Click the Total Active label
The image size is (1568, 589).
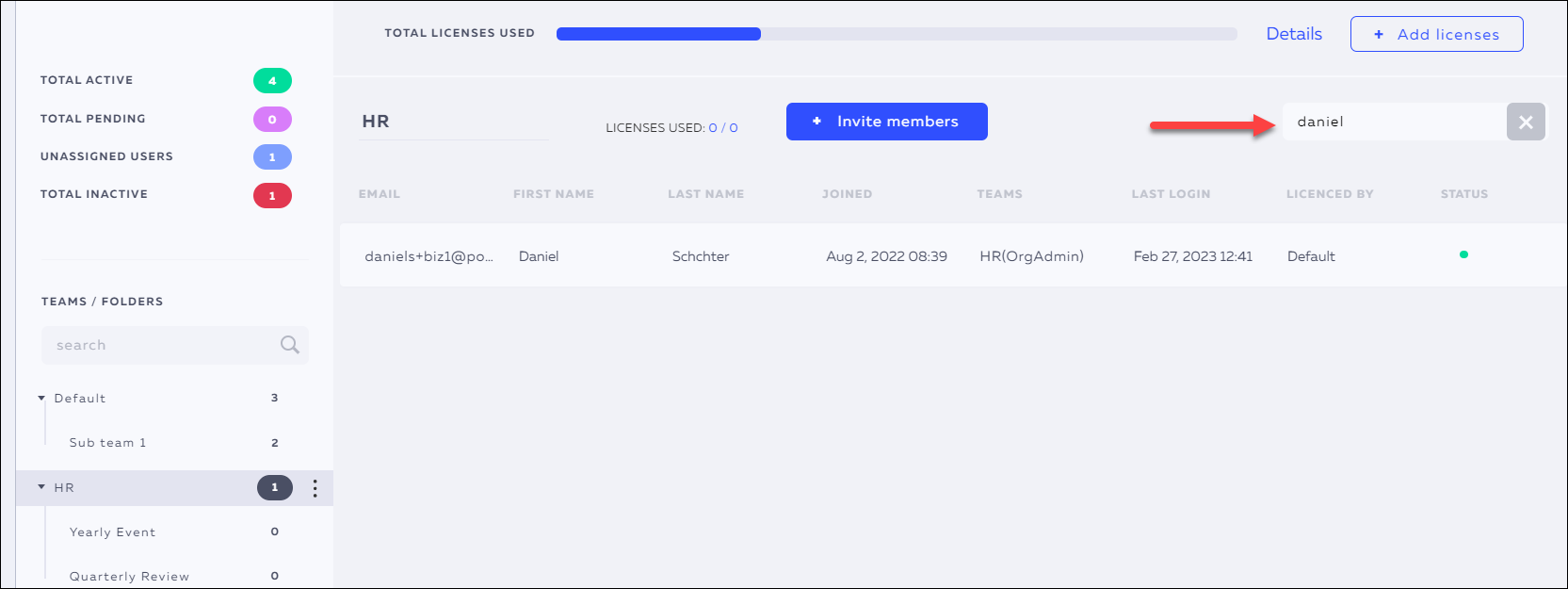click(87, 80)
